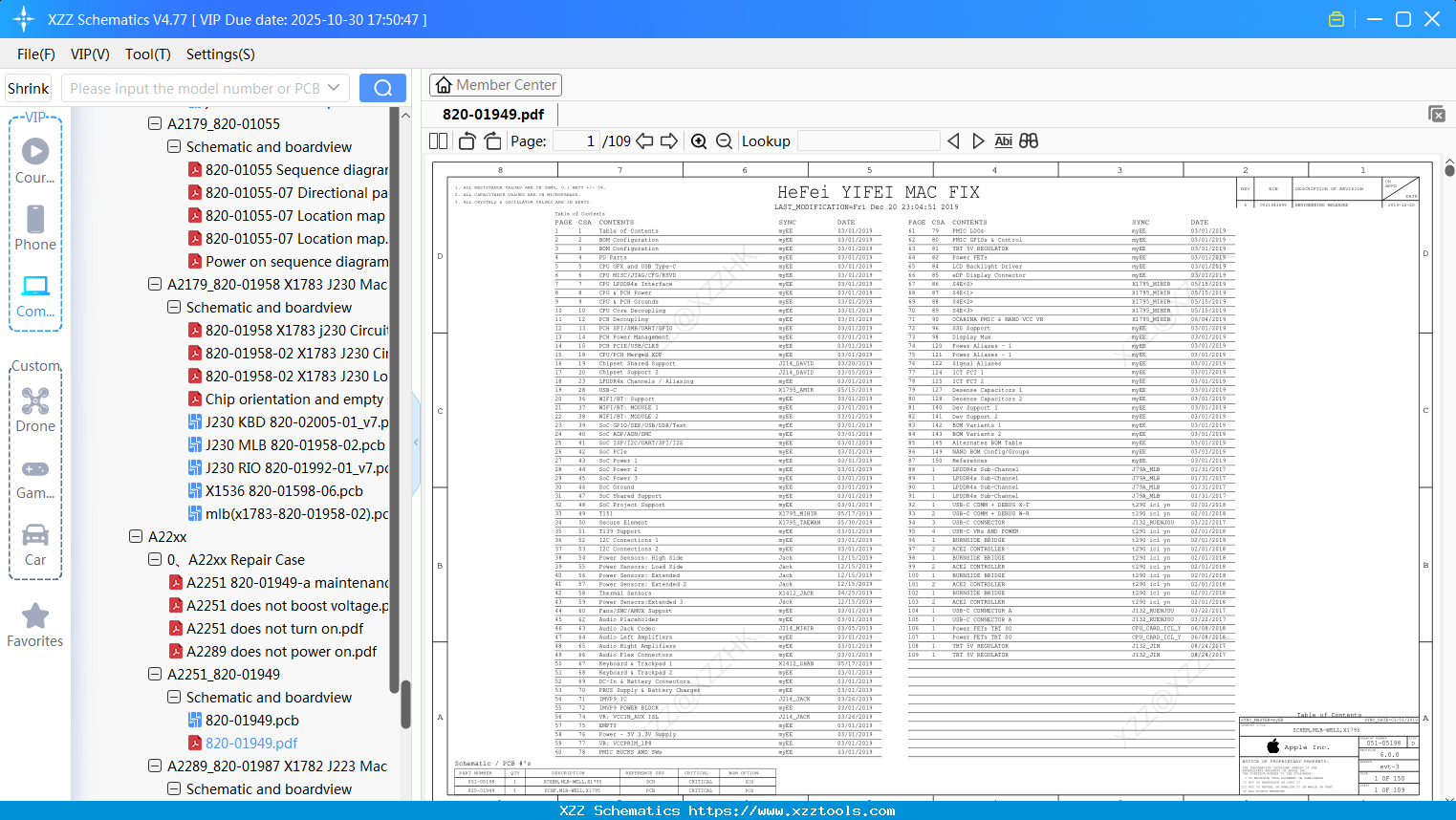Open the Settings(S) menu

(221, 54)
